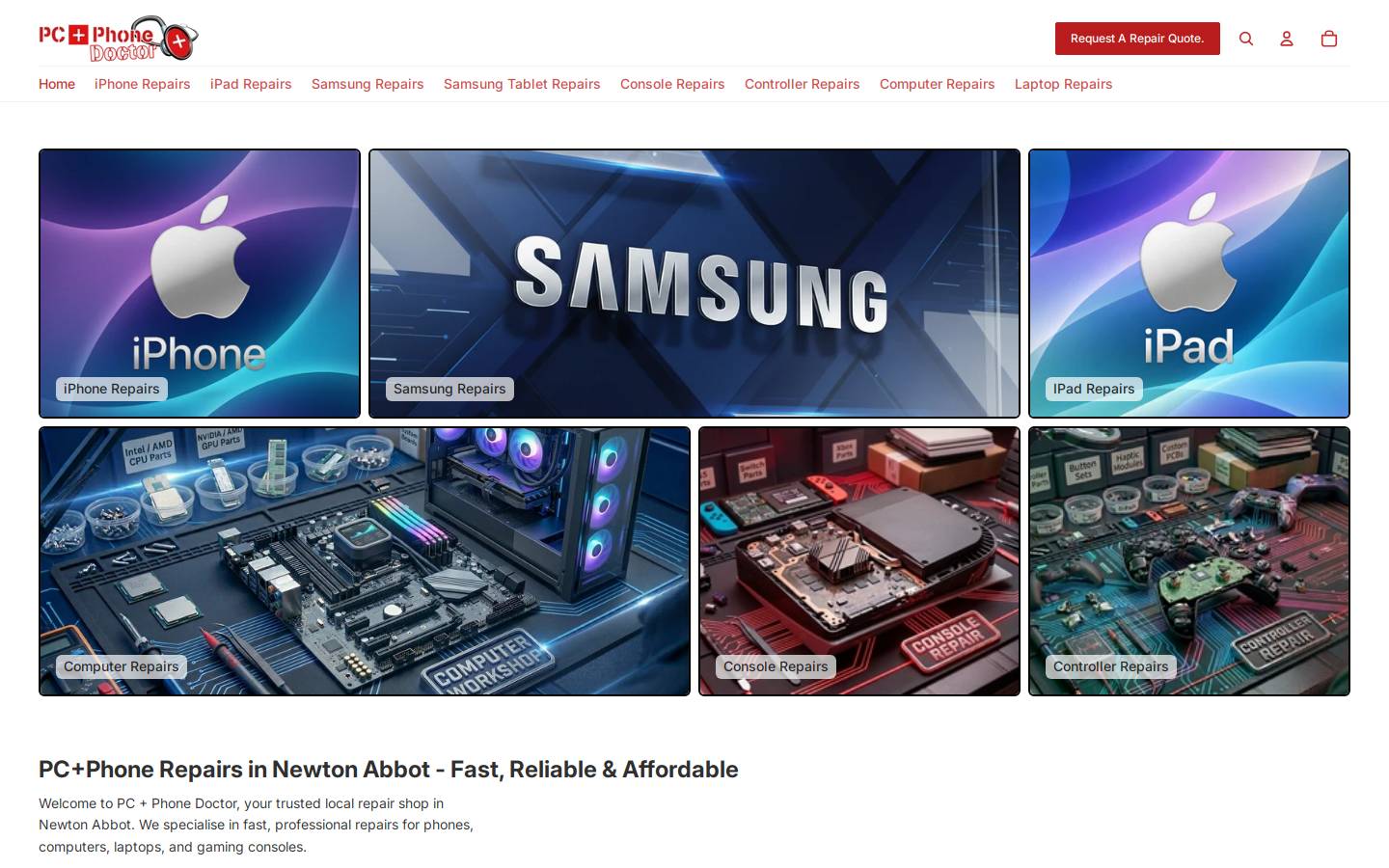The width and height of the screenshot is (1389, 868).
Task: Open Console Repairs in navigation bar
Action: click(x=672, y=84)
